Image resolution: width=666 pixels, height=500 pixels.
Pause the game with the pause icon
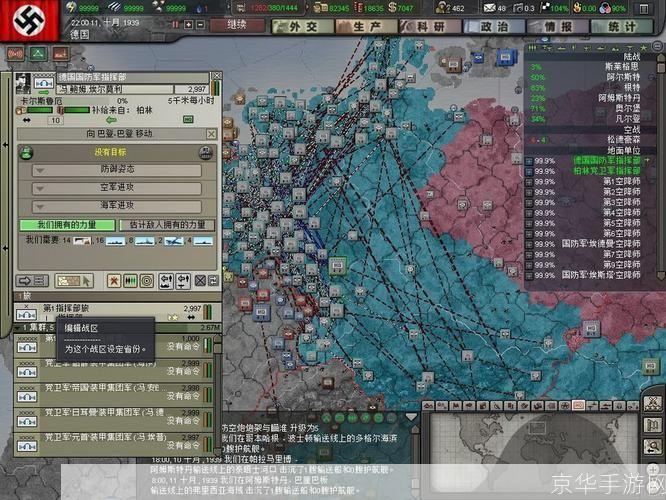175,25
